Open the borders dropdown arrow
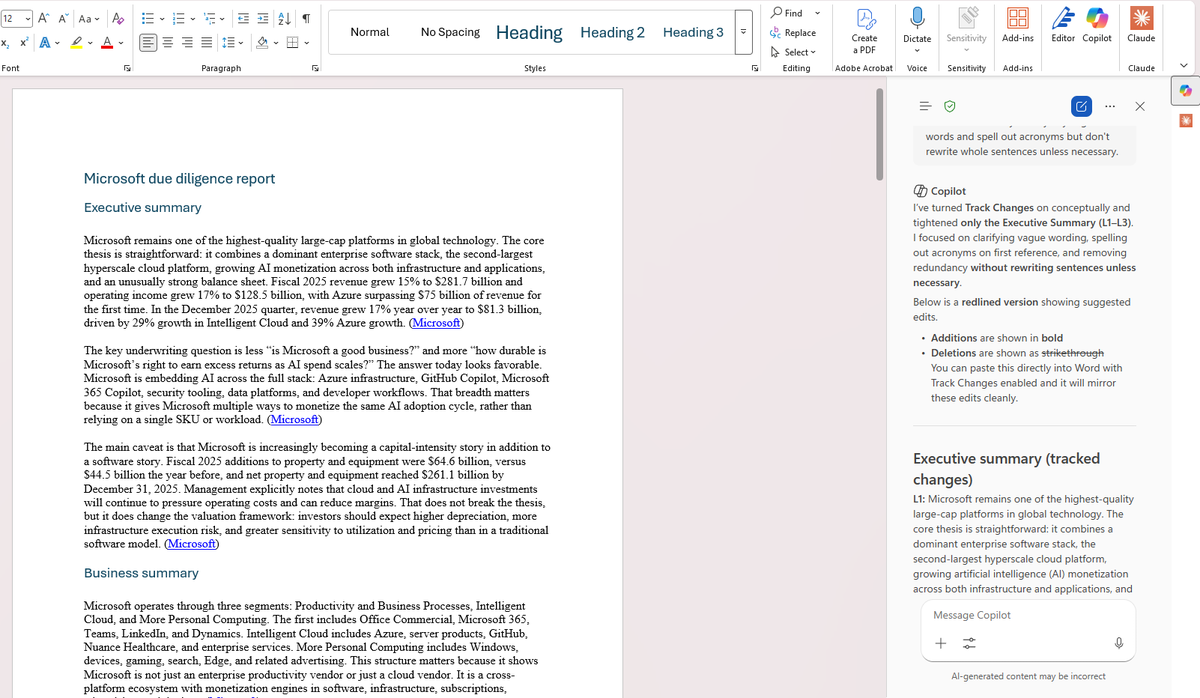 point(306,42)
